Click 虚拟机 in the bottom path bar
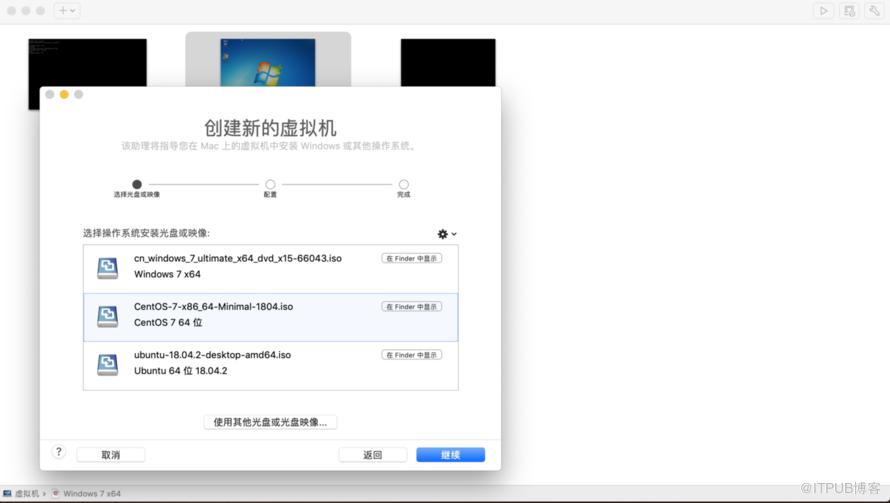The height and width of the screenshot is (503, 890). [x=22, y=493]
